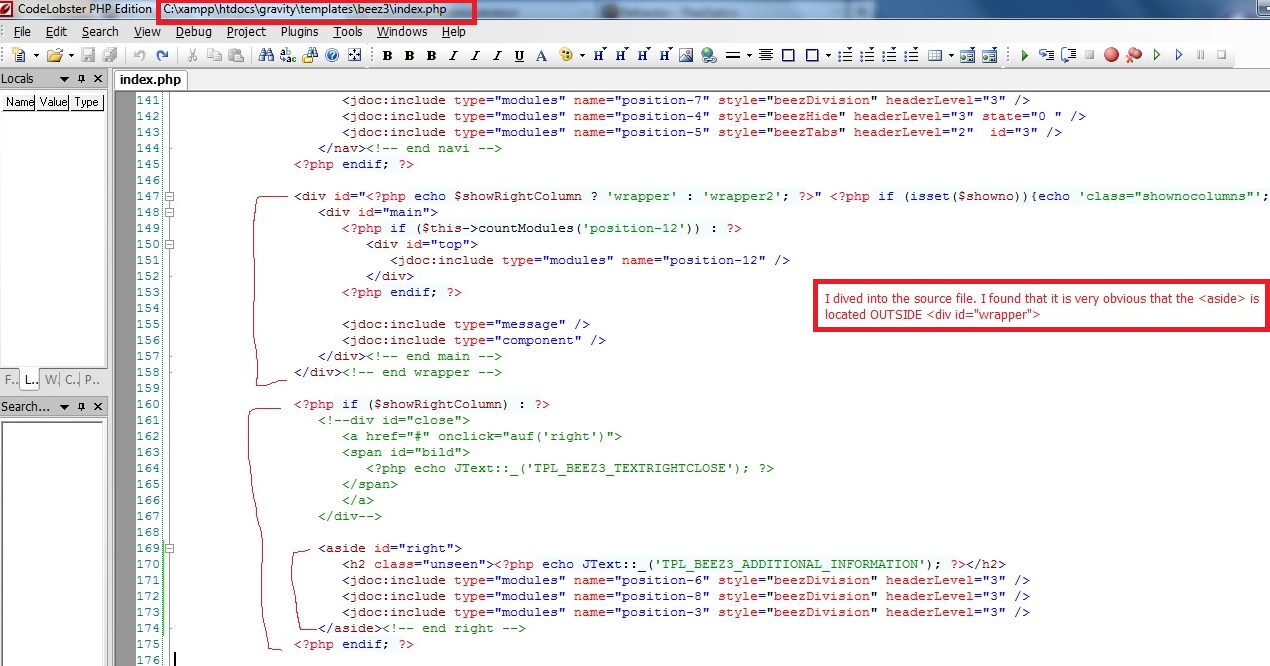This screenshot has height=666, width=1270.
Task: Click the center align text icon
Action: click(x=765, y=55)
